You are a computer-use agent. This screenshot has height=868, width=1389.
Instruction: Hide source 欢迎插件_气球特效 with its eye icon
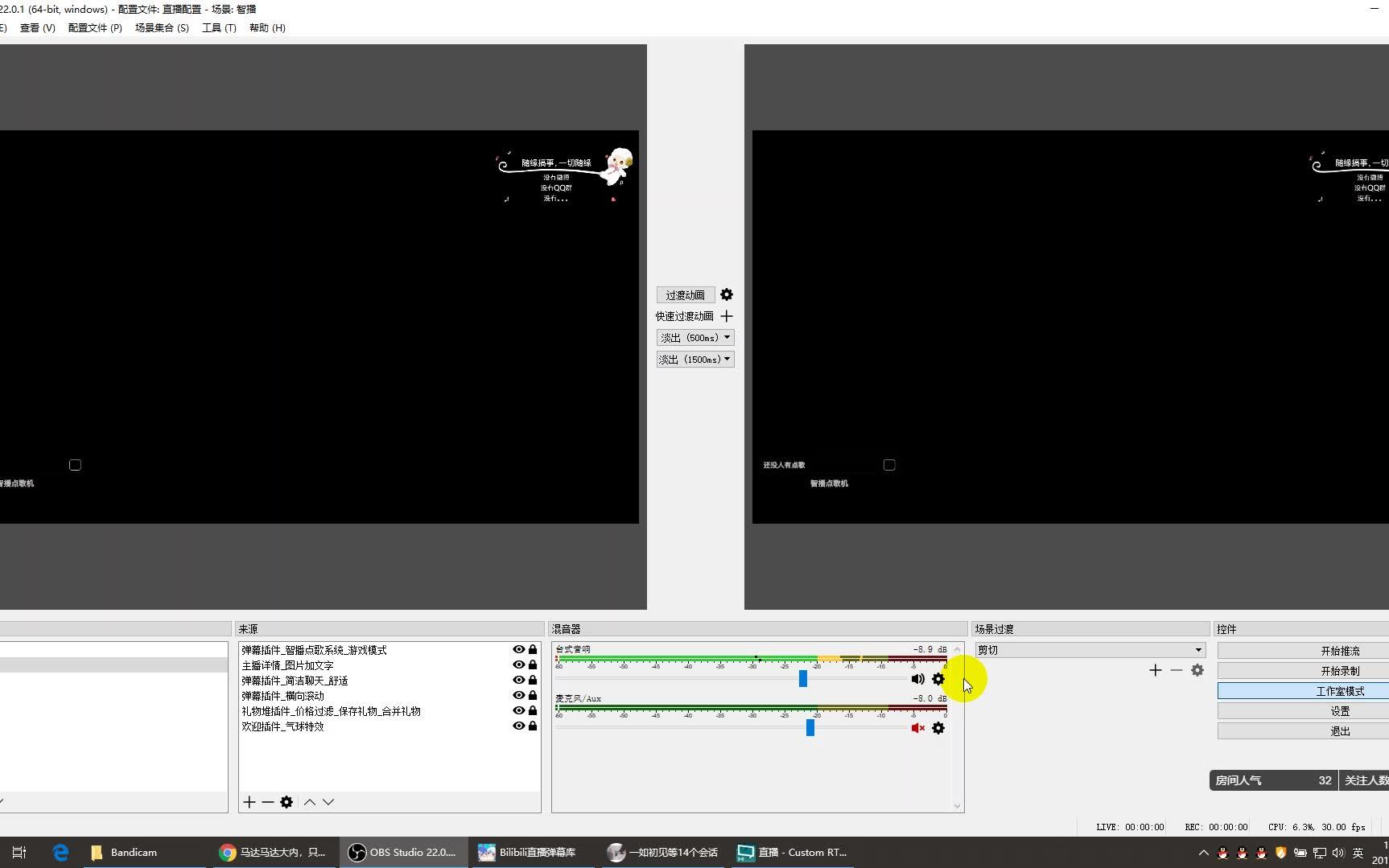(x=519, y=726)
